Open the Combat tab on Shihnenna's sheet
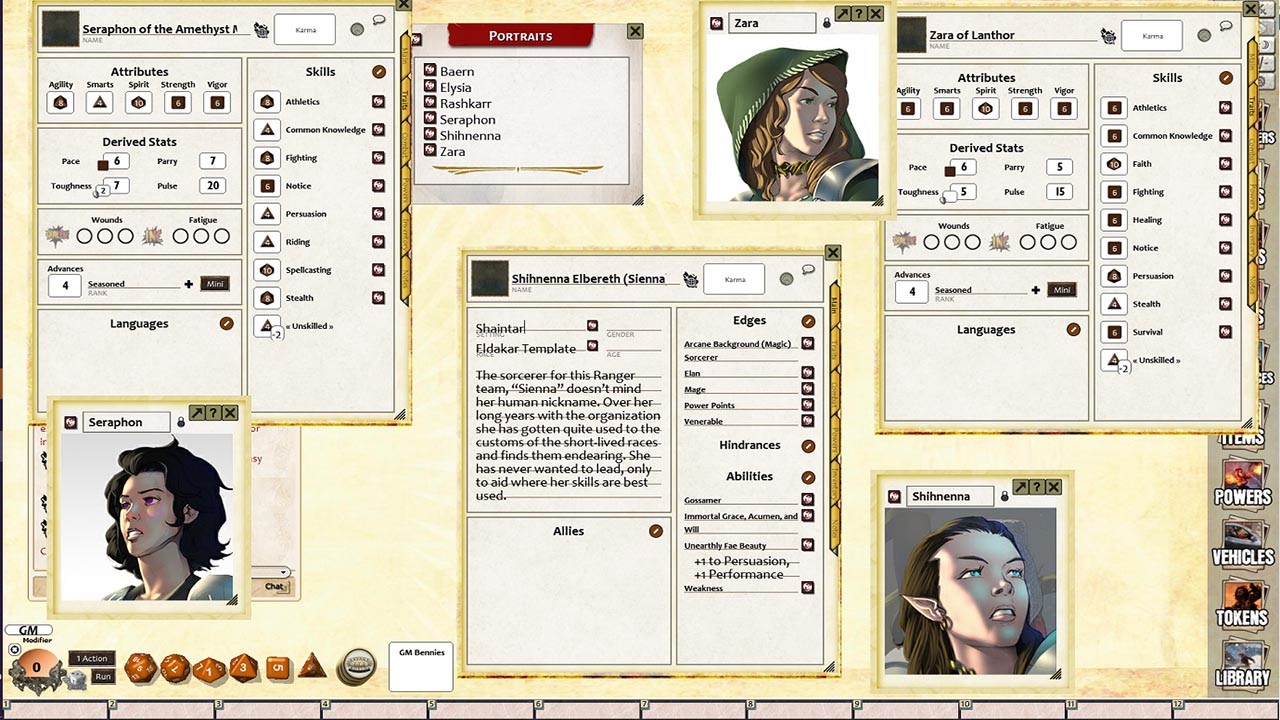 pos(835,395)
